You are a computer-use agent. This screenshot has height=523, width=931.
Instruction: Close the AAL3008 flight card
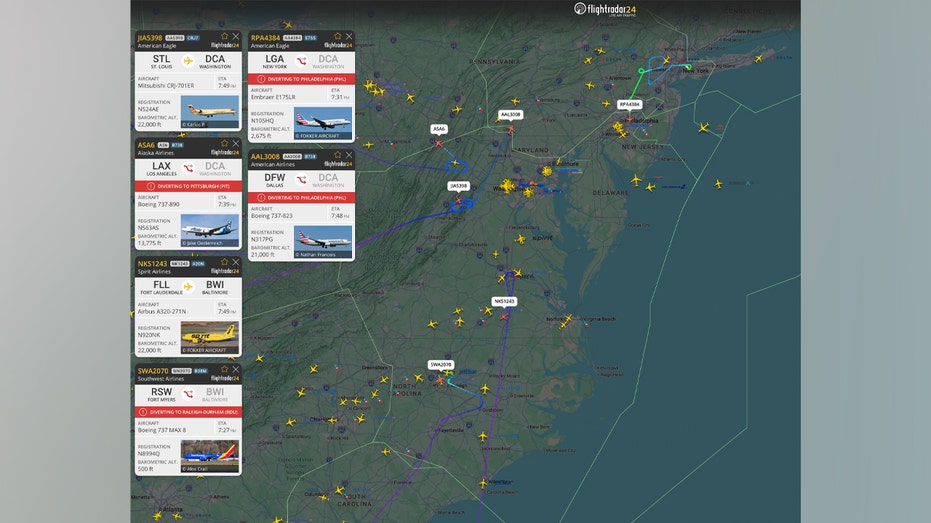349,156
